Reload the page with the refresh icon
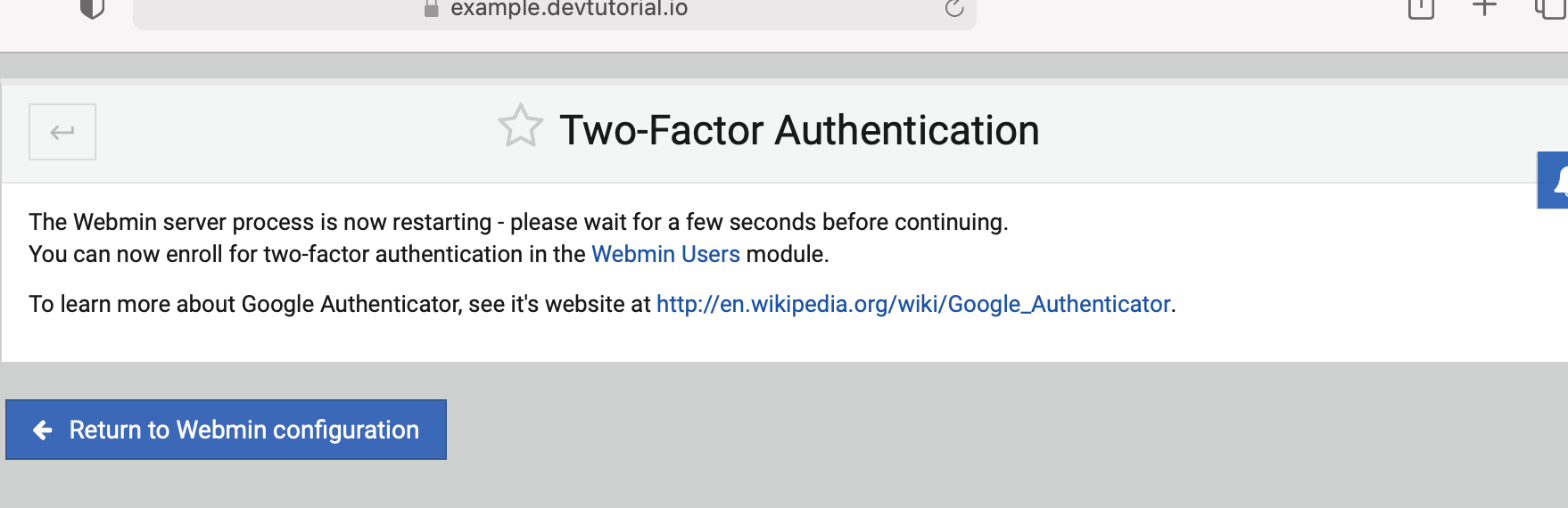This screenshot has height=508, width=1568. (954, 8)
